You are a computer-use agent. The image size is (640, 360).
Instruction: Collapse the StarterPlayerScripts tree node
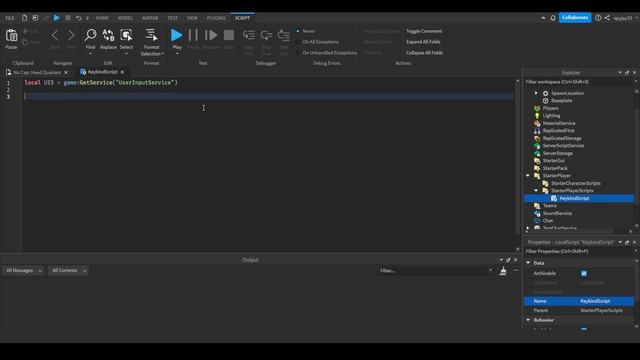[536, 191]
